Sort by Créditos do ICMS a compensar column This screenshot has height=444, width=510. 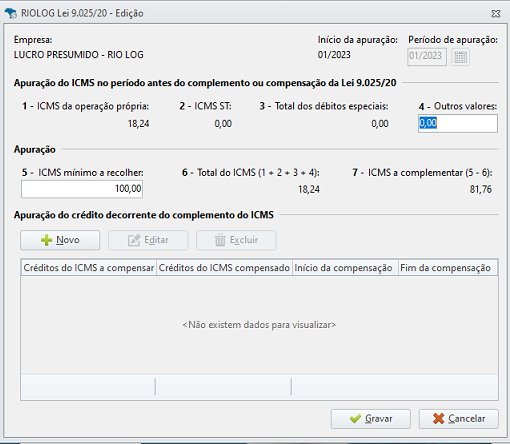pos(88,268)
